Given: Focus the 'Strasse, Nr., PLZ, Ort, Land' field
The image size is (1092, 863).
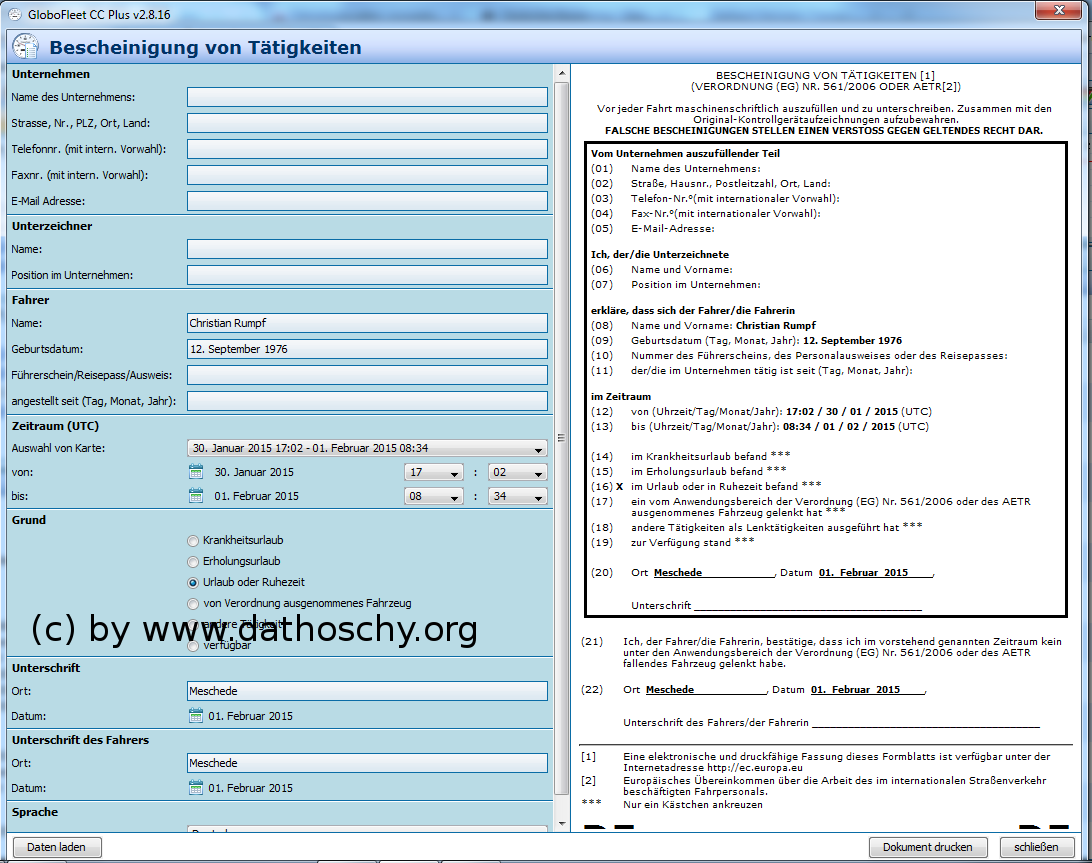Looking at the screenshot, I should pyautogui.click(x=367, y=123).
